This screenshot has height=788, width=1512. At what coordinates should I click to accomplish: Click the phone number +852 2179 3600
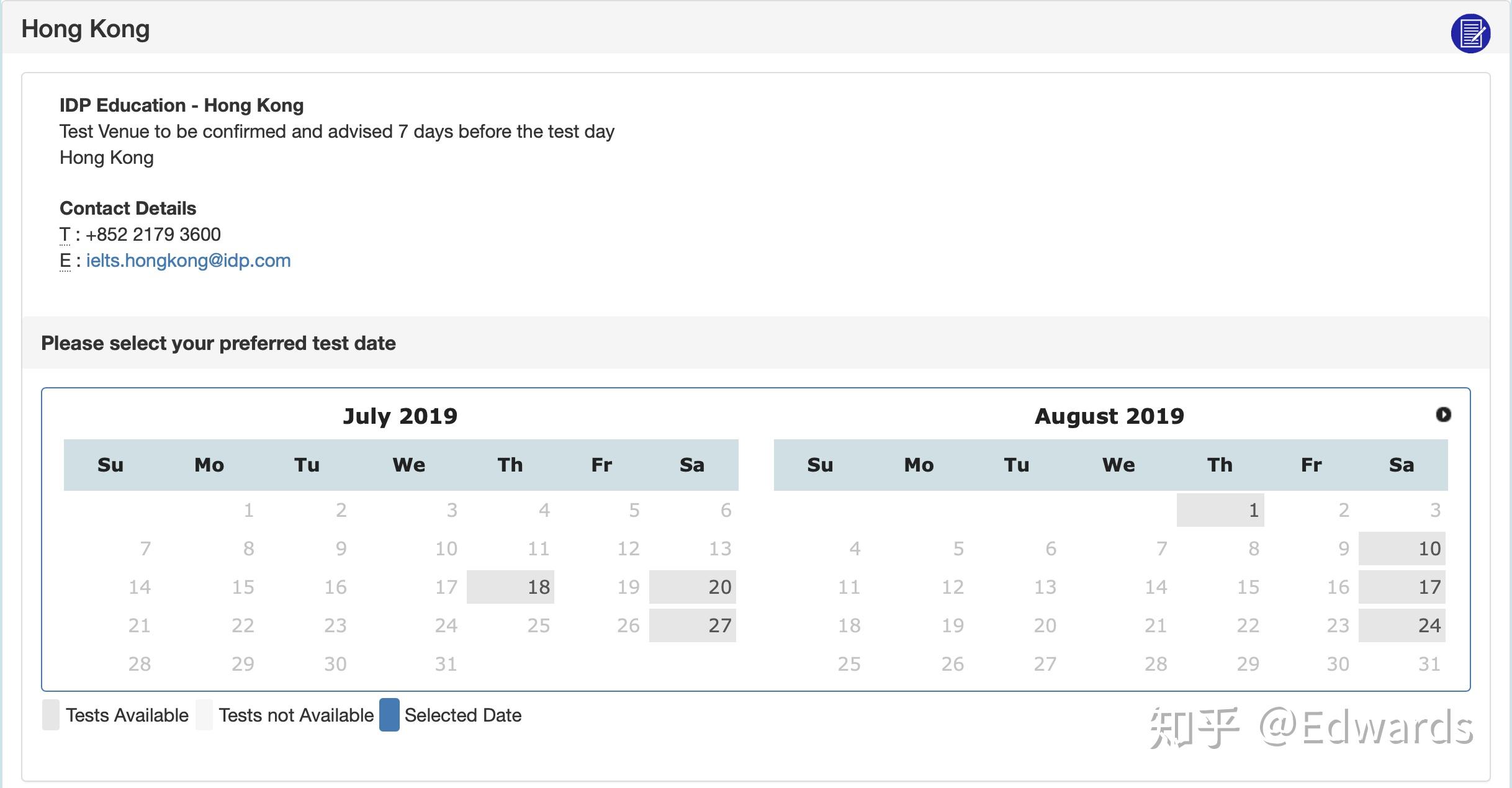tap(153, 235)
